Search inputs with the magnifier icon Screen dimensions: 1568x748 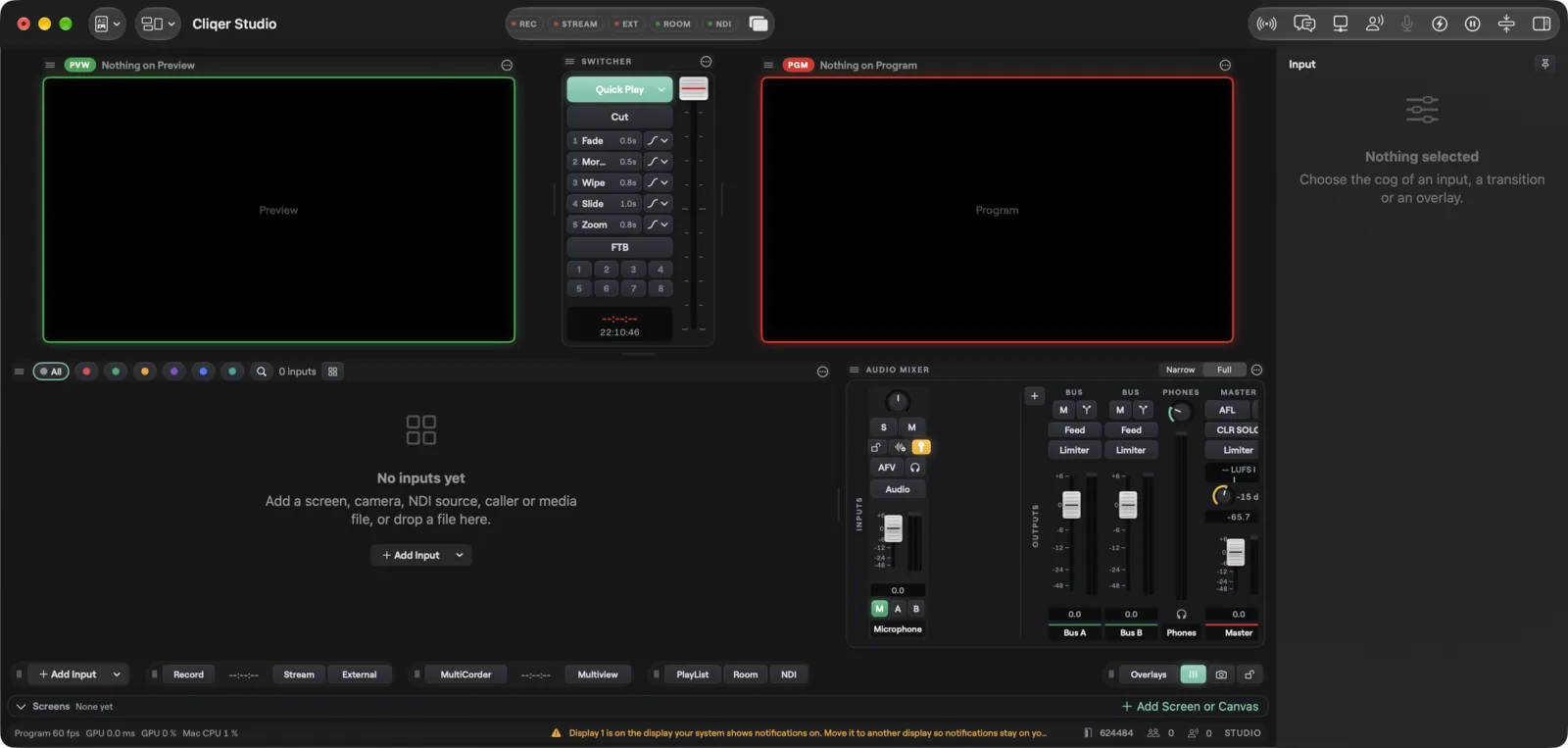(262, 372)
